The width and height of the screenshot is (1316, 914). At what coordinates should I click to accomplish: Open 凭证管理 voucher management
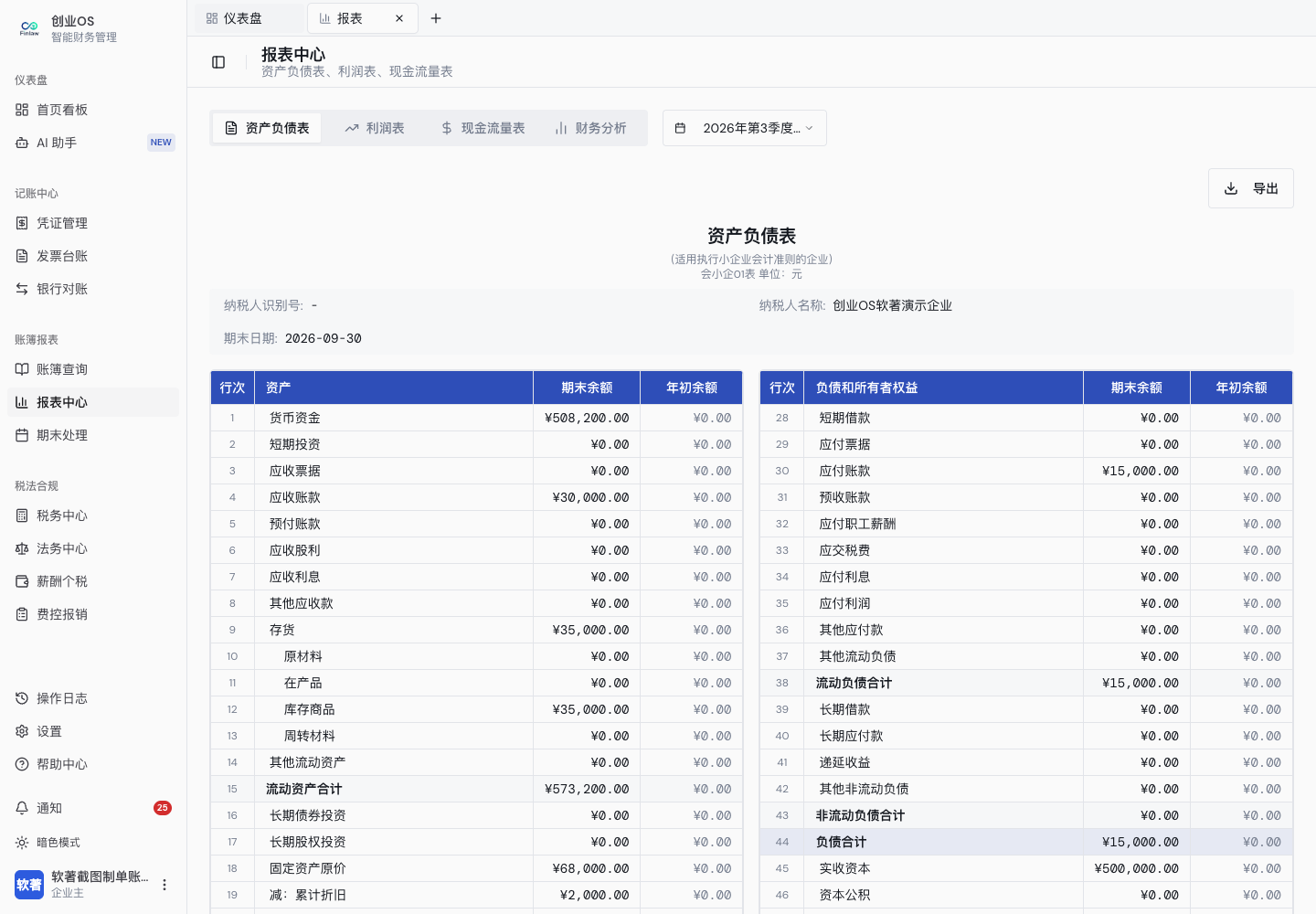pos(93,223)
